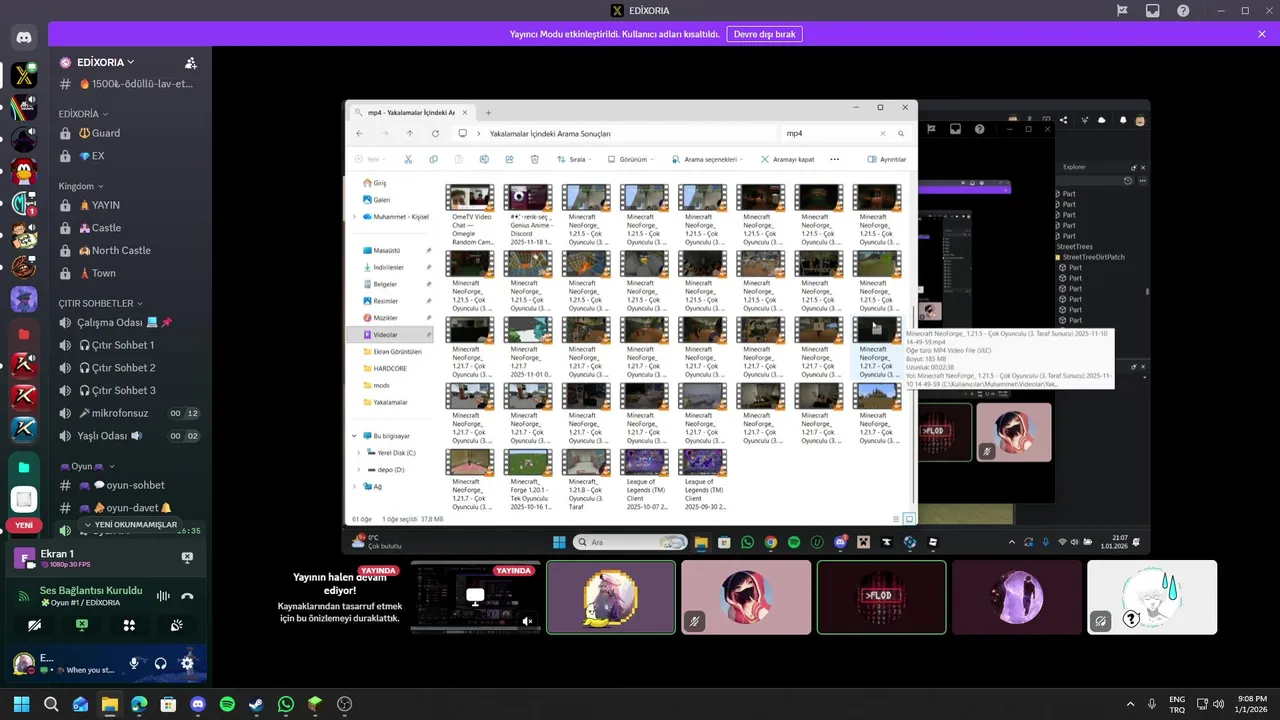1280x720 pixels.
Task: Click the invite people icon beside EDİXORIA
Action: click(190, 62)
